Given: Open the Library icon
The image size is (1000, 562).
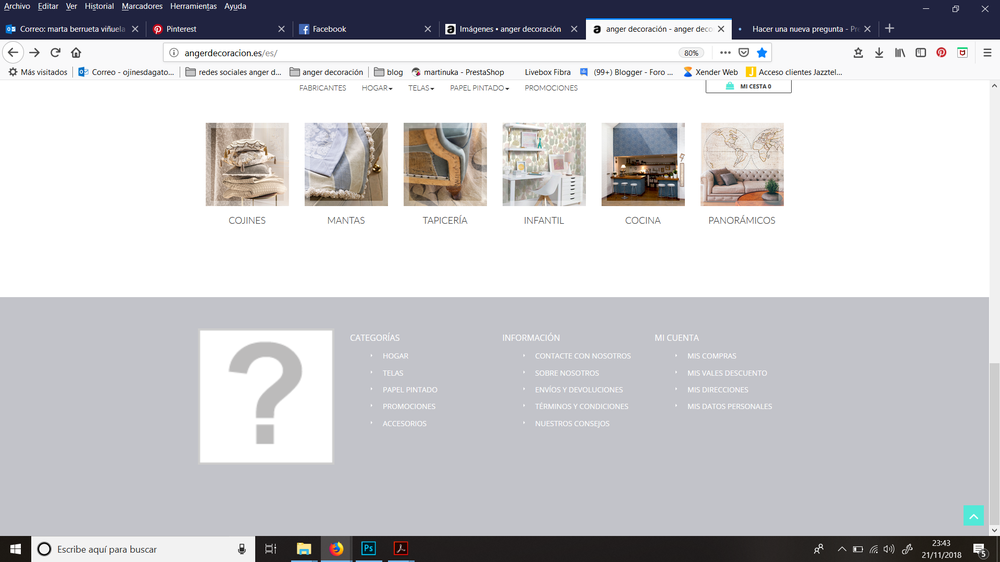Looking at the screenshot, I should [x=900, y=53].
